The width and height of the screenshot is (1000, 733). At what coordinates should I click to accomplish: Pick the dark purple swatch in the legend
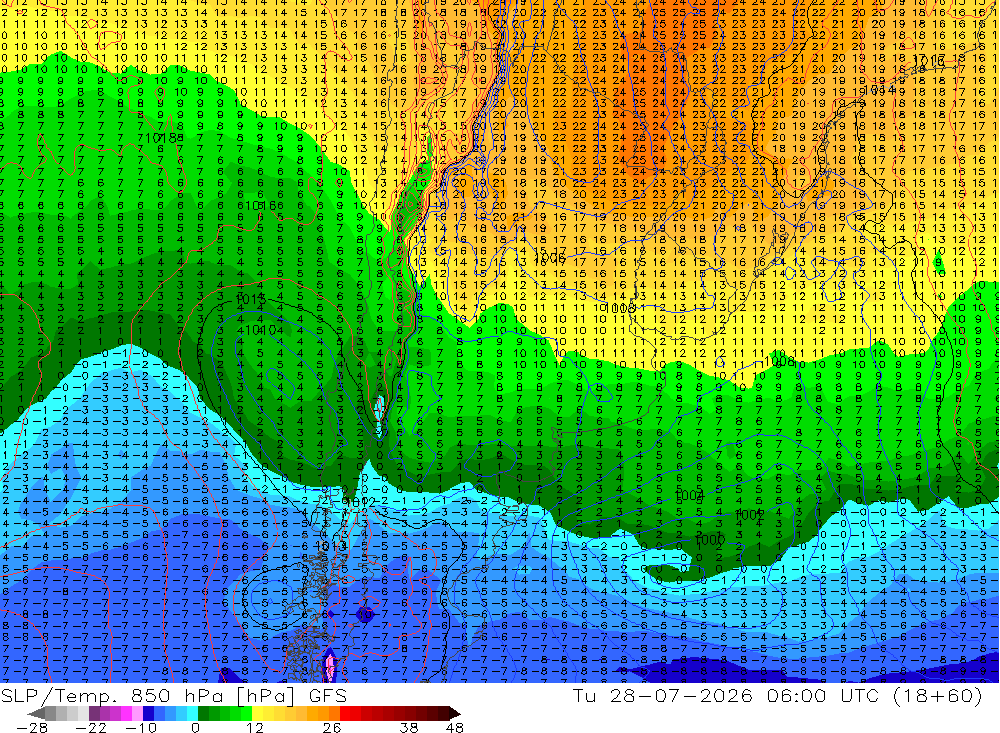[94, 713]
